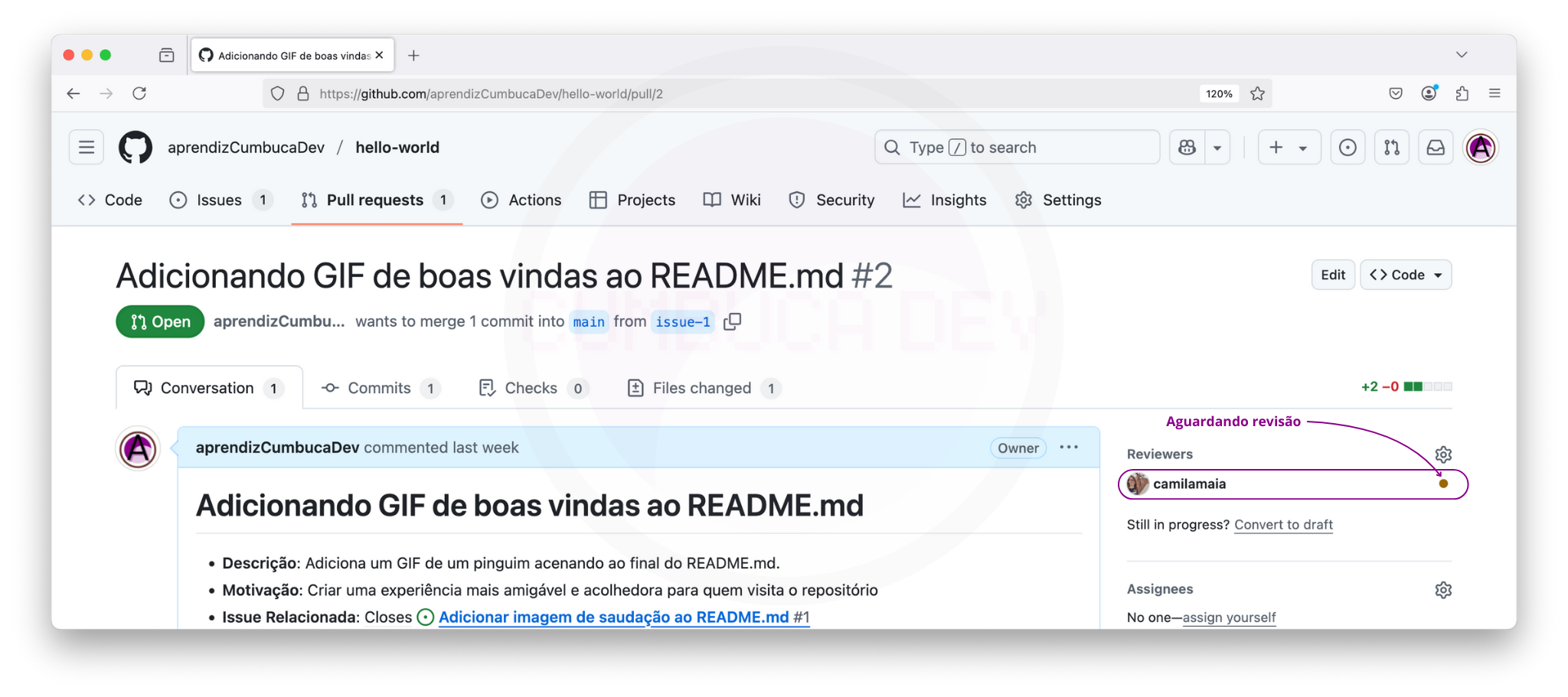Open the hamburger navigation menu
Image resolution: width=1568 pixels, height=697 pixels.
pyautogui.click(x=87, y=148)
